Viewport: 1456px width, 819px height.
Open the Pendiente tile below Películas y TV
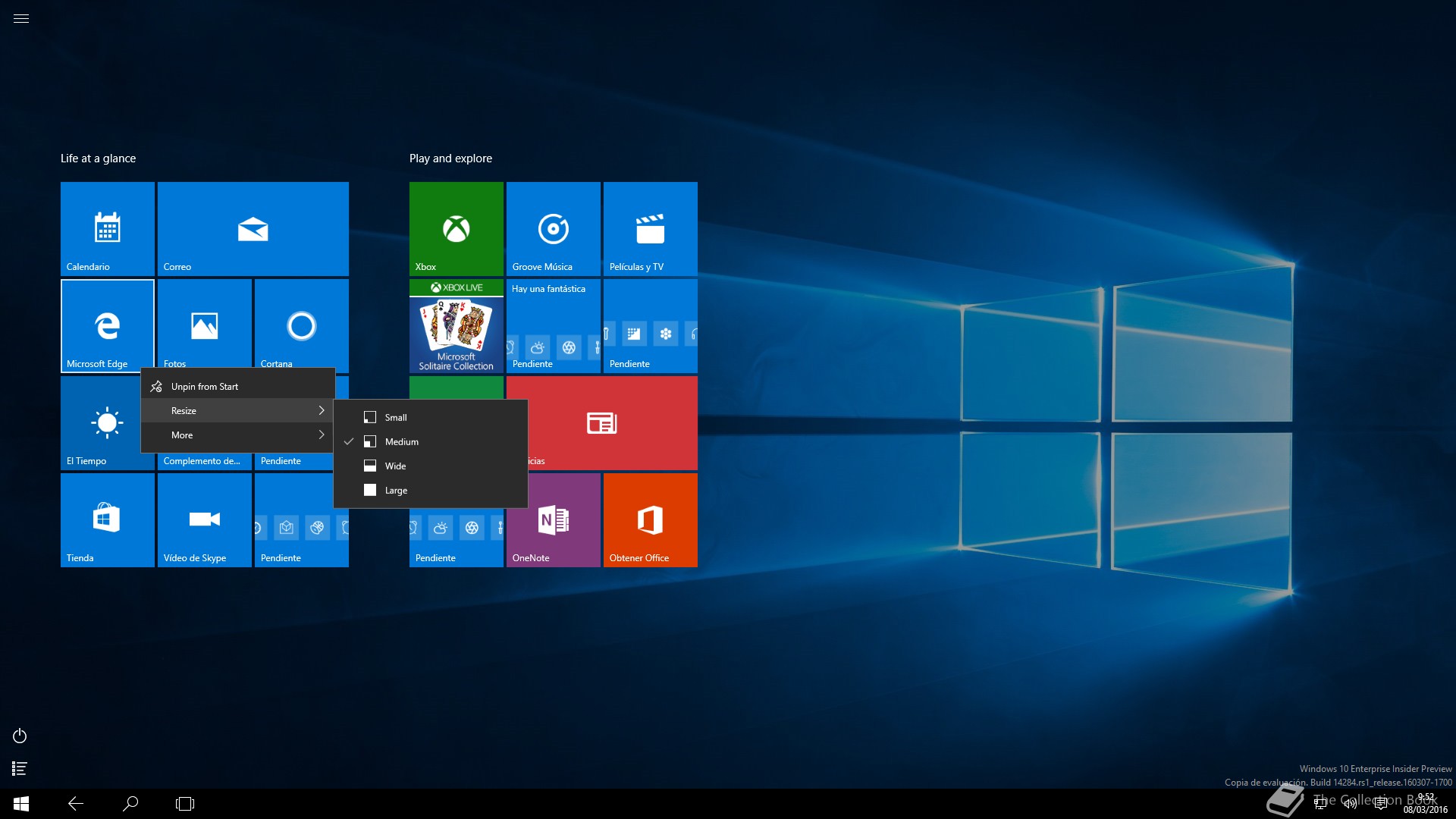(x=651, y=326)
